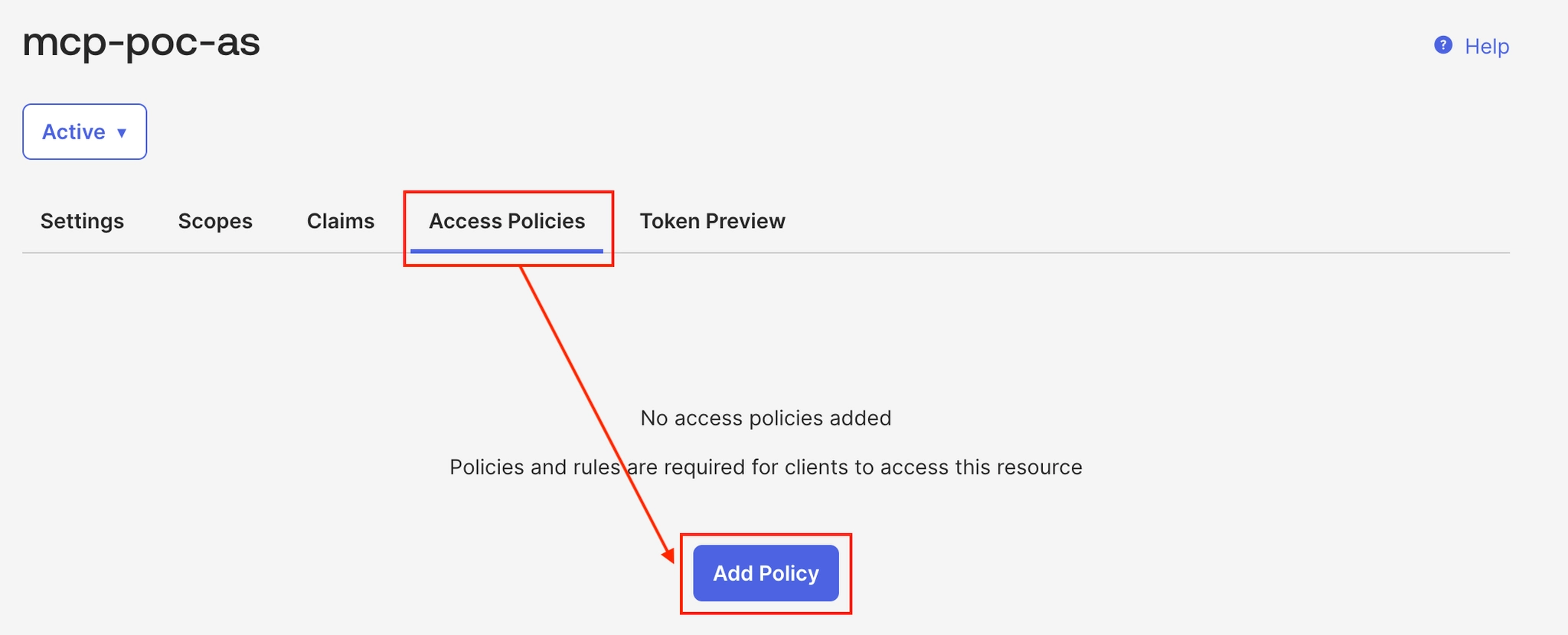This screenshot has height=635, width=1568.
Task: Click the 'Policies and rules are required' description
Action: 766,467
